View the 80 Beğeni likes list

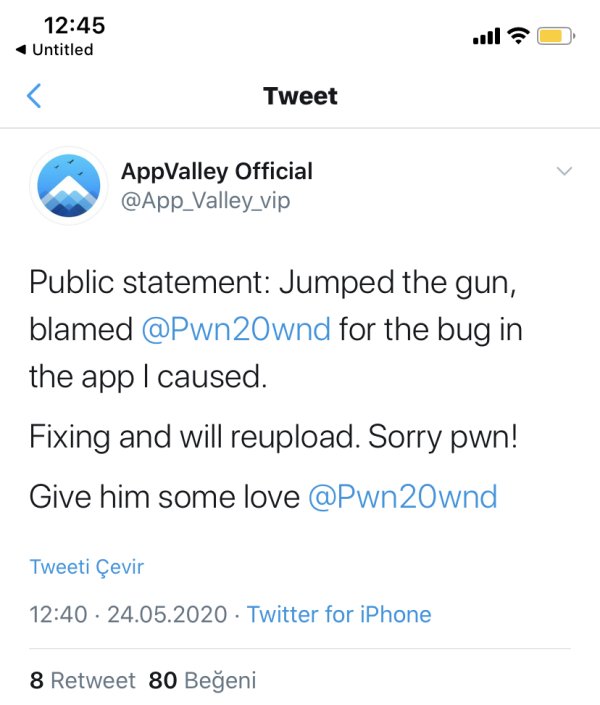202,681
